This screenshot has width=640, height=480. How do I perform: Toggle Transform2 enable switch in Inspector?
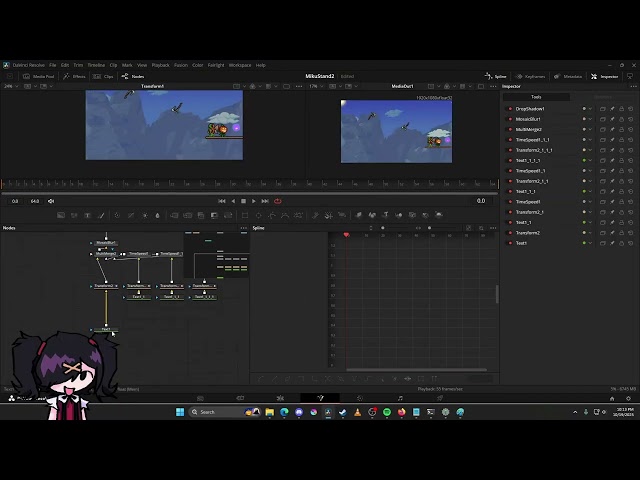click(x=510, y=233)
